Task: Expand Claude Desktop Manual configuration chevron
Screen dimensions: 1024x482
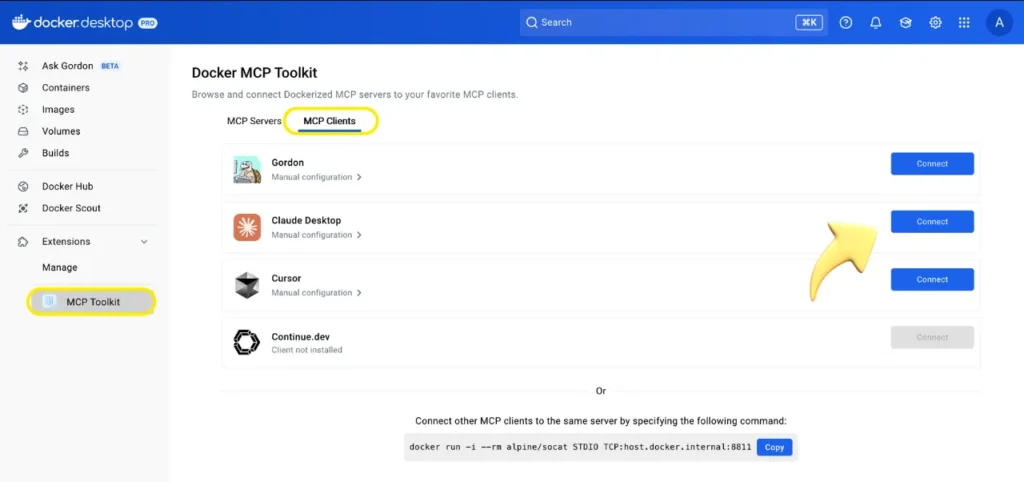Action: [359, 235]
